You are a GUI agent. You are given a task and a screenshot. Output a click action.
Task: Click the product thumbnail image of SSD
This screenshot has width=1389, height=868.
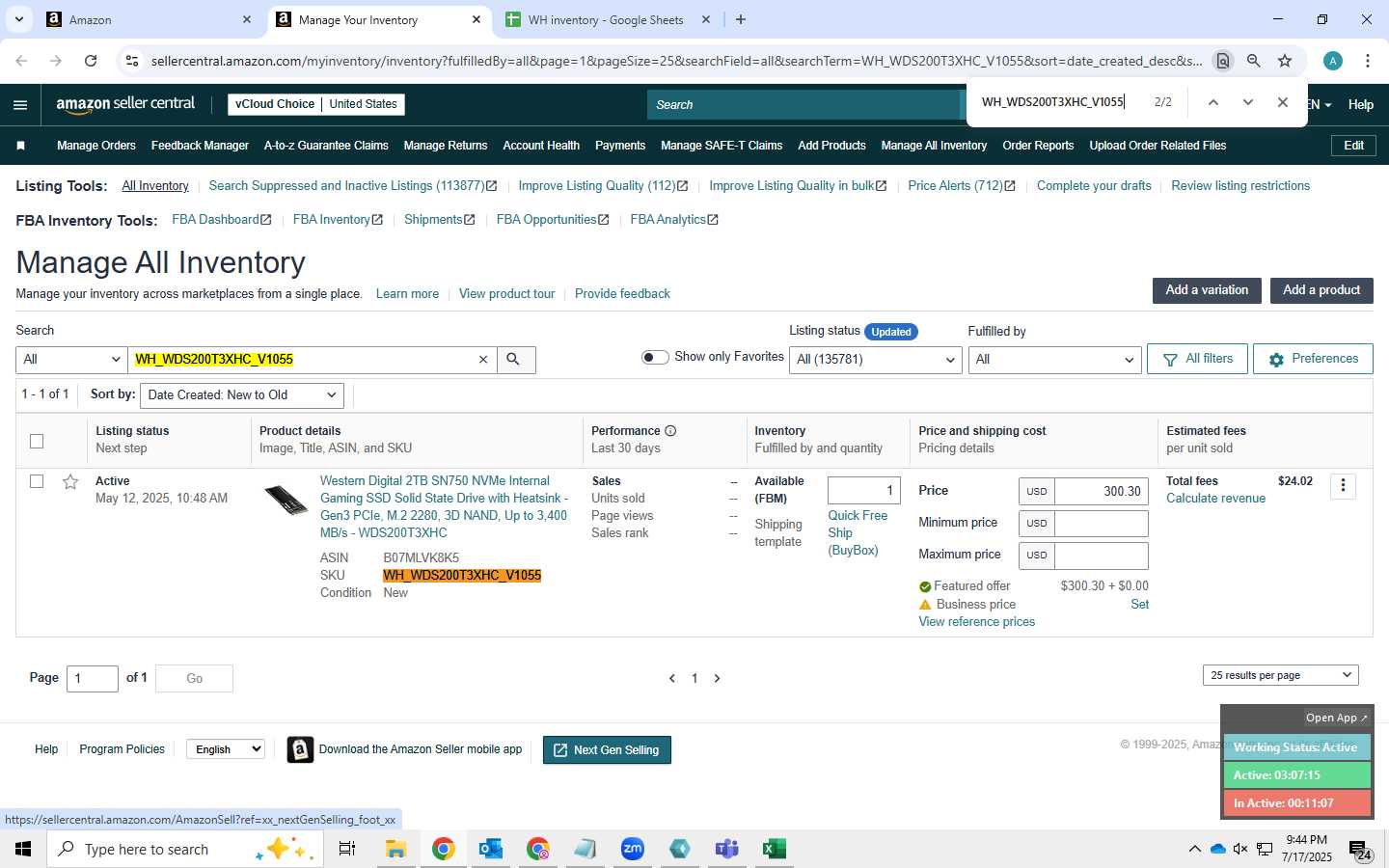(286, 501)
